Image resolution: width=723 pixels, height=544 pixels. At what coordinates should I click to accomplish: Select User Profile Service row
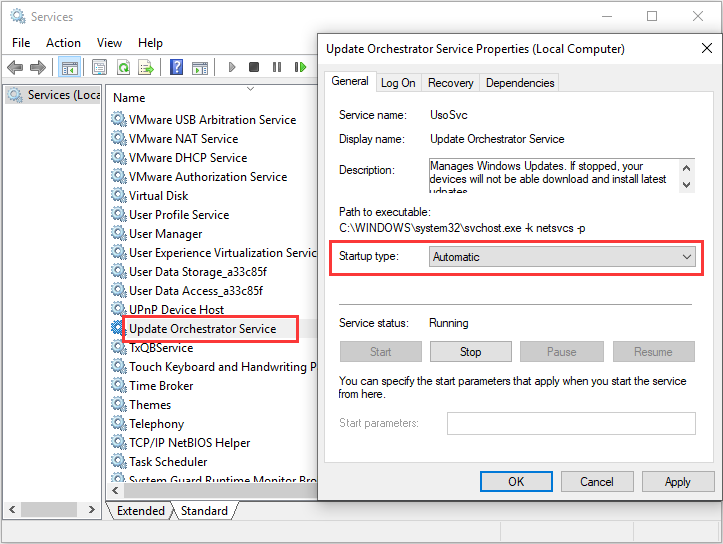179,215
